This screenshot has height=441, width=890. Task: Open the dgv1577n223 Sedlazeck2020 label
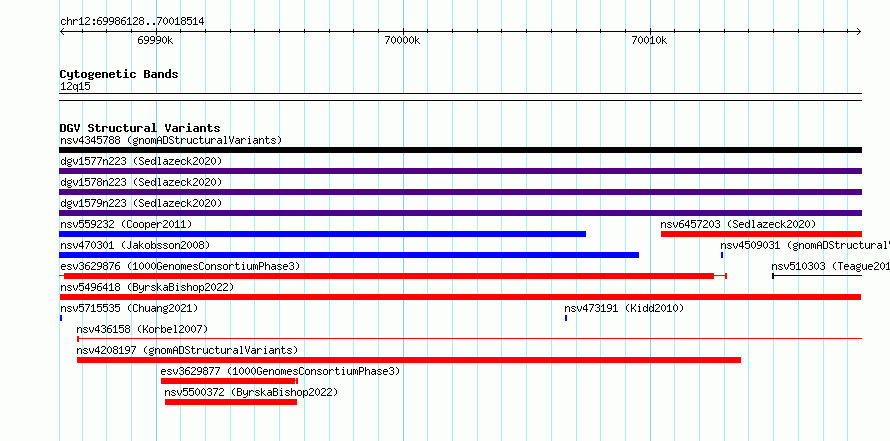(x=141, y=161)
